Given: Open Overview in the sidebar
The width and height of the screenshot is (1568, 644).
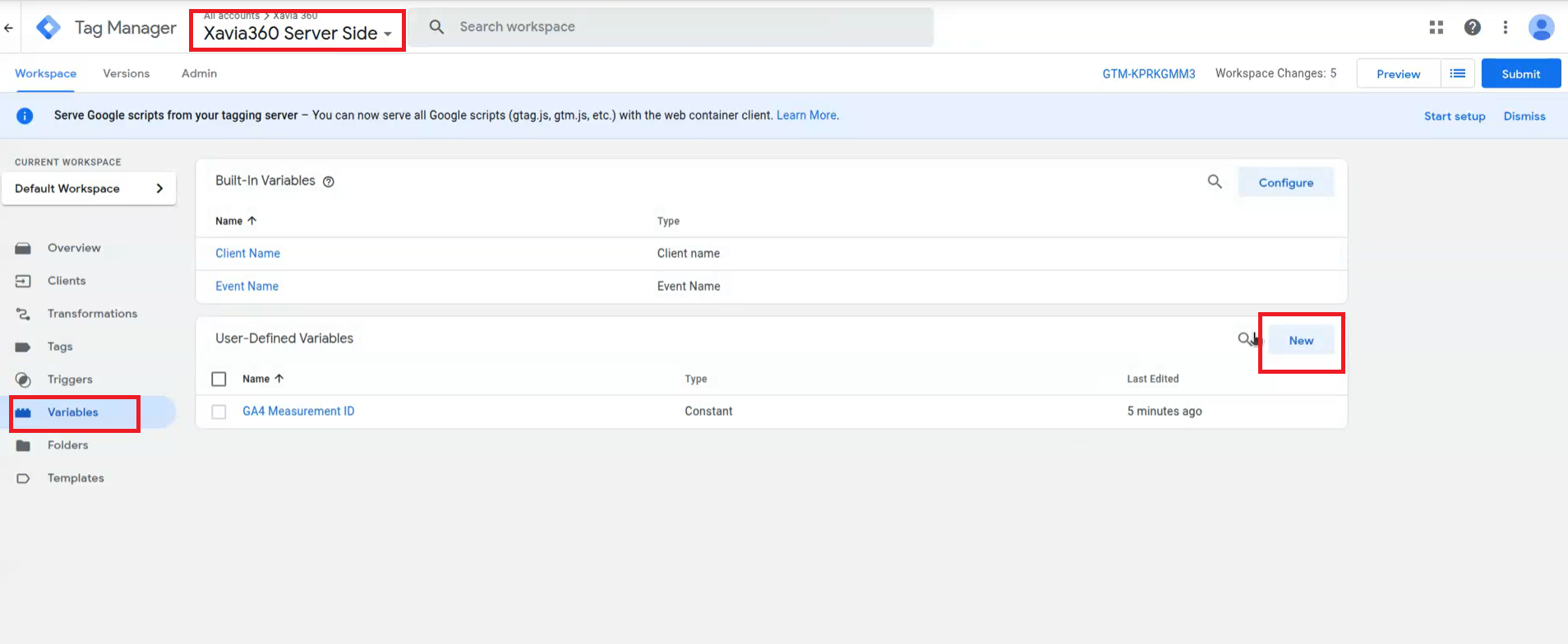Looking at the screenshot, I should click(74, 248).
